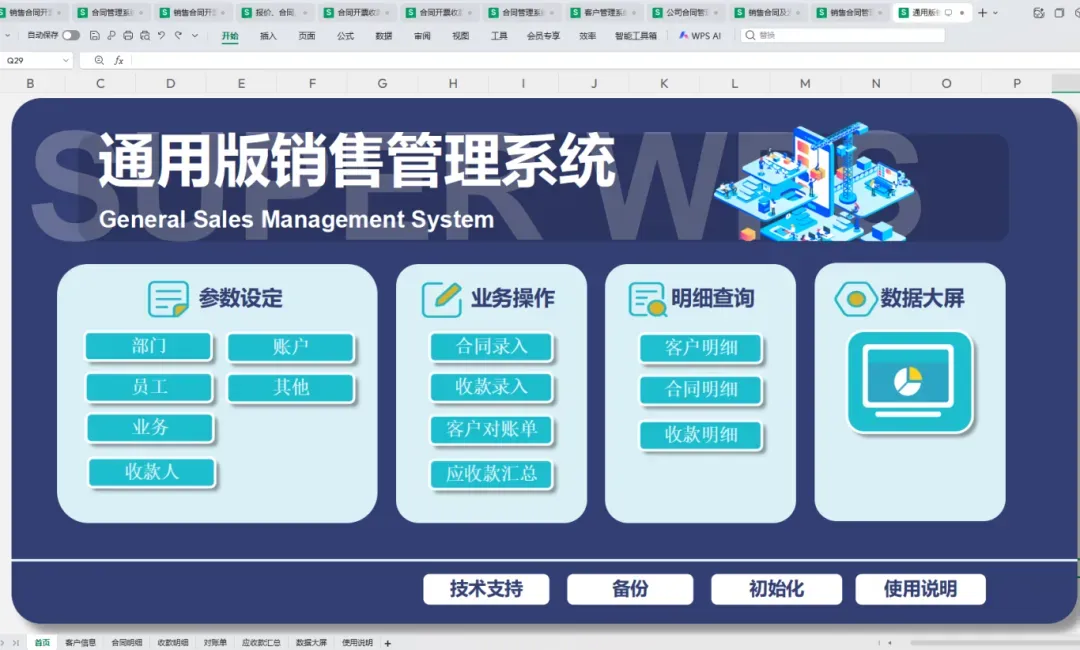Open the 收款录入 entry form
Screen dimensions: 1080x650
coord(492,387)
